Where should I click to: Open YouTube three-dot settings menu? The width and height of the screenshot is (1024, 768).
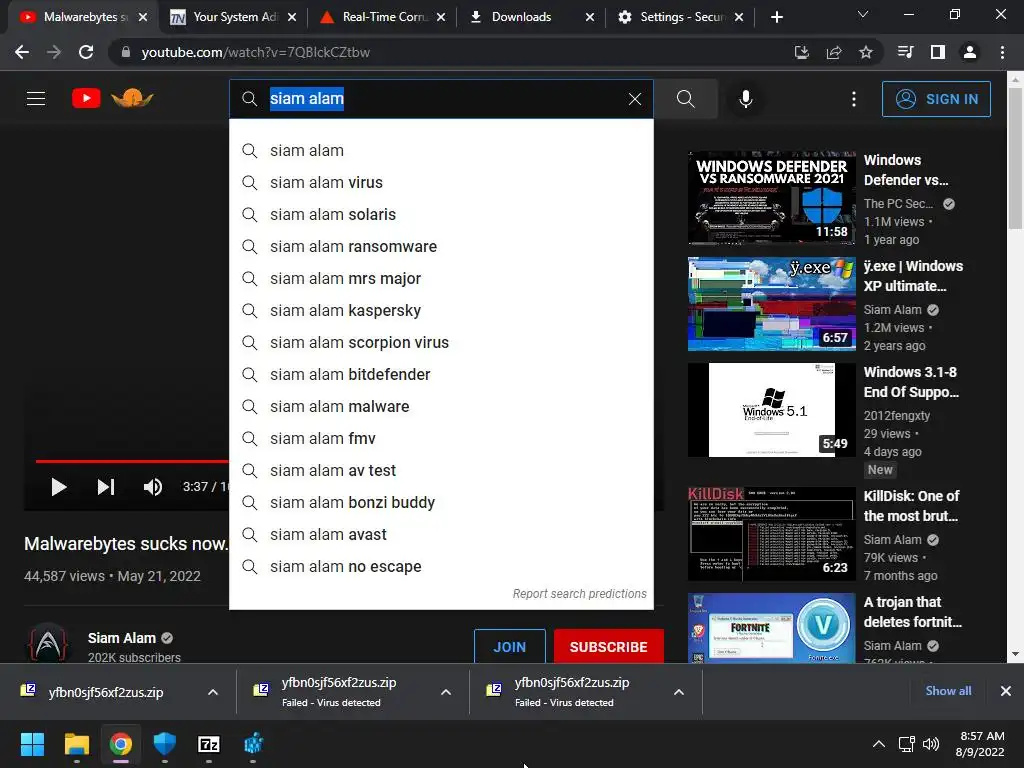(854, 99)
